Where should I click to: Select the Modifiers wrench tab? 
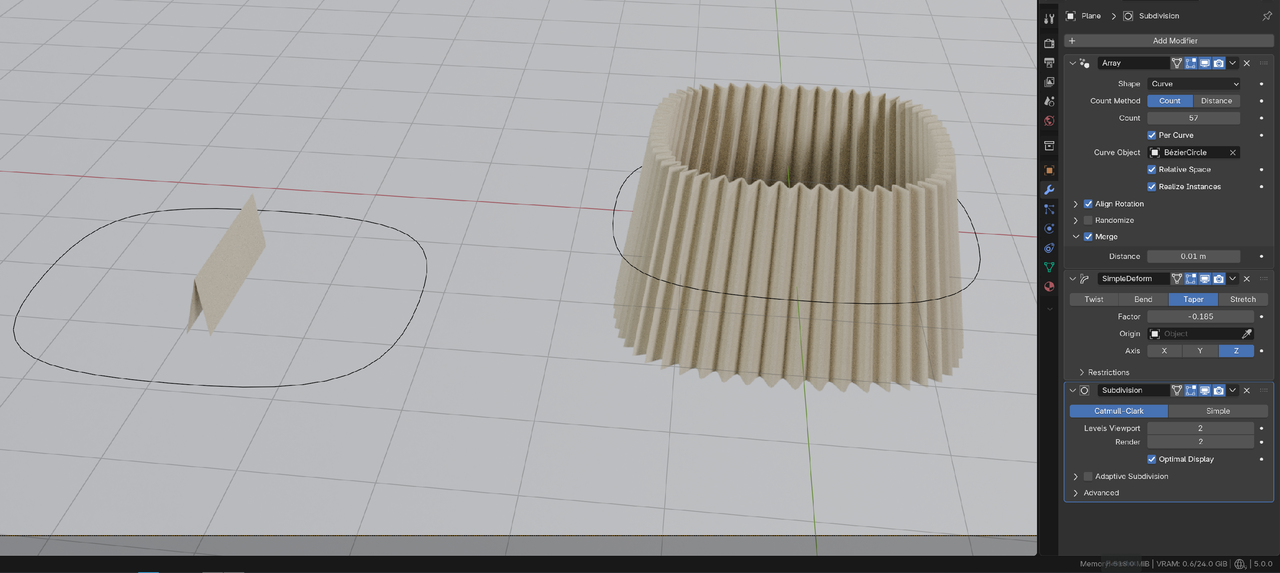[1049, 189]
